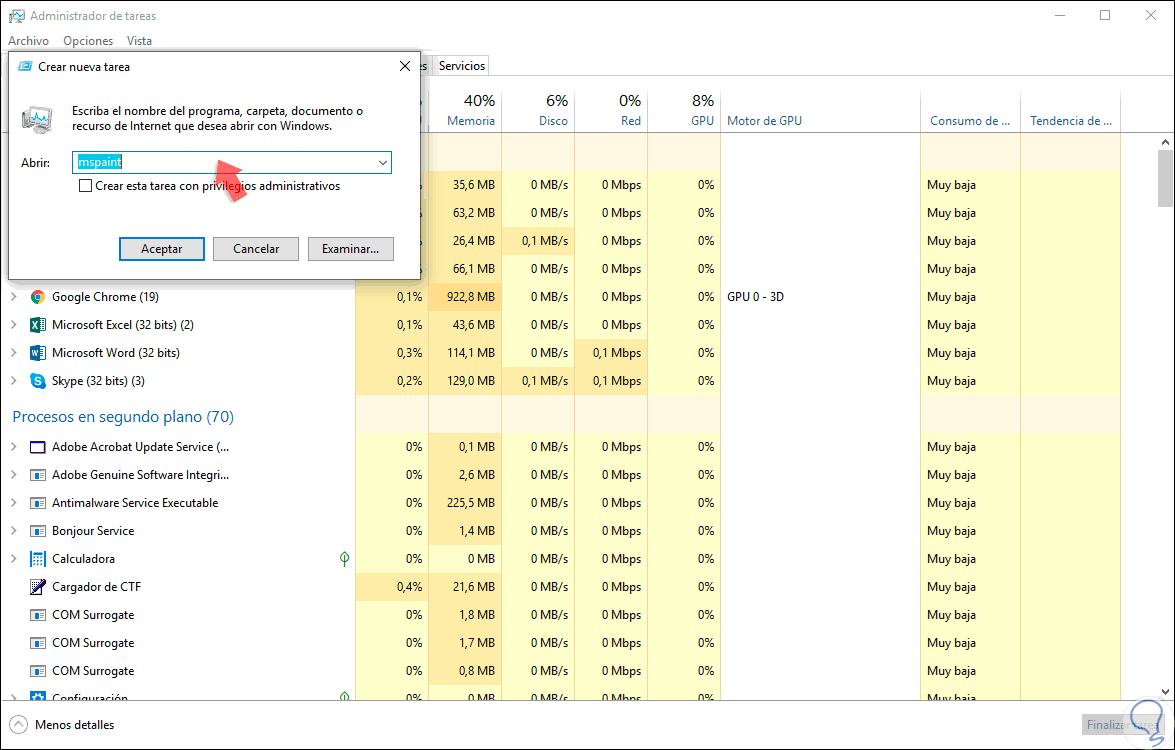This screenshot has height=750, width=1175.
Task: Select the Calculadora app icon
Action: pos(38,559)
